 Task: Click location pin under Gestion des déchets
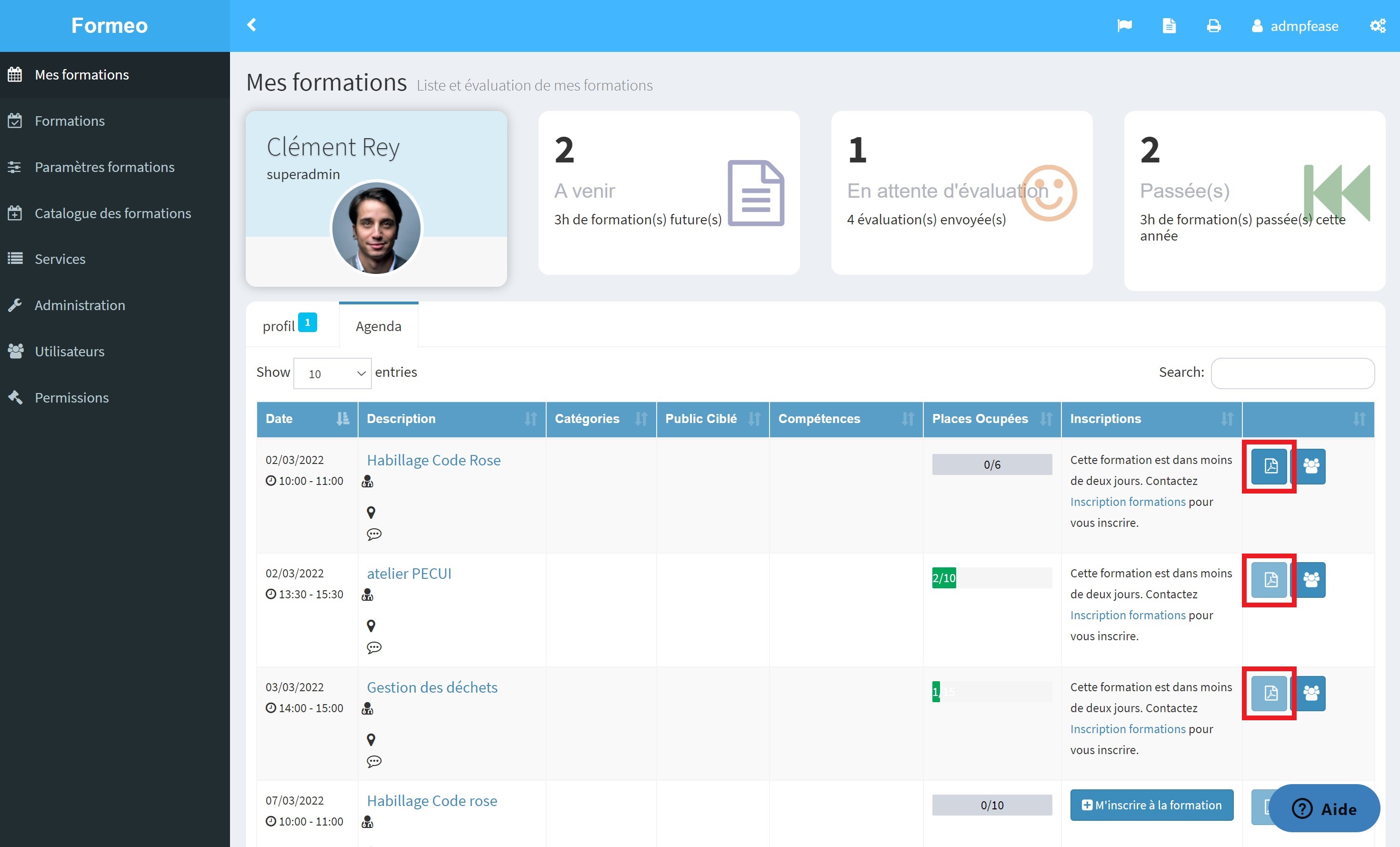pos(371,739)
